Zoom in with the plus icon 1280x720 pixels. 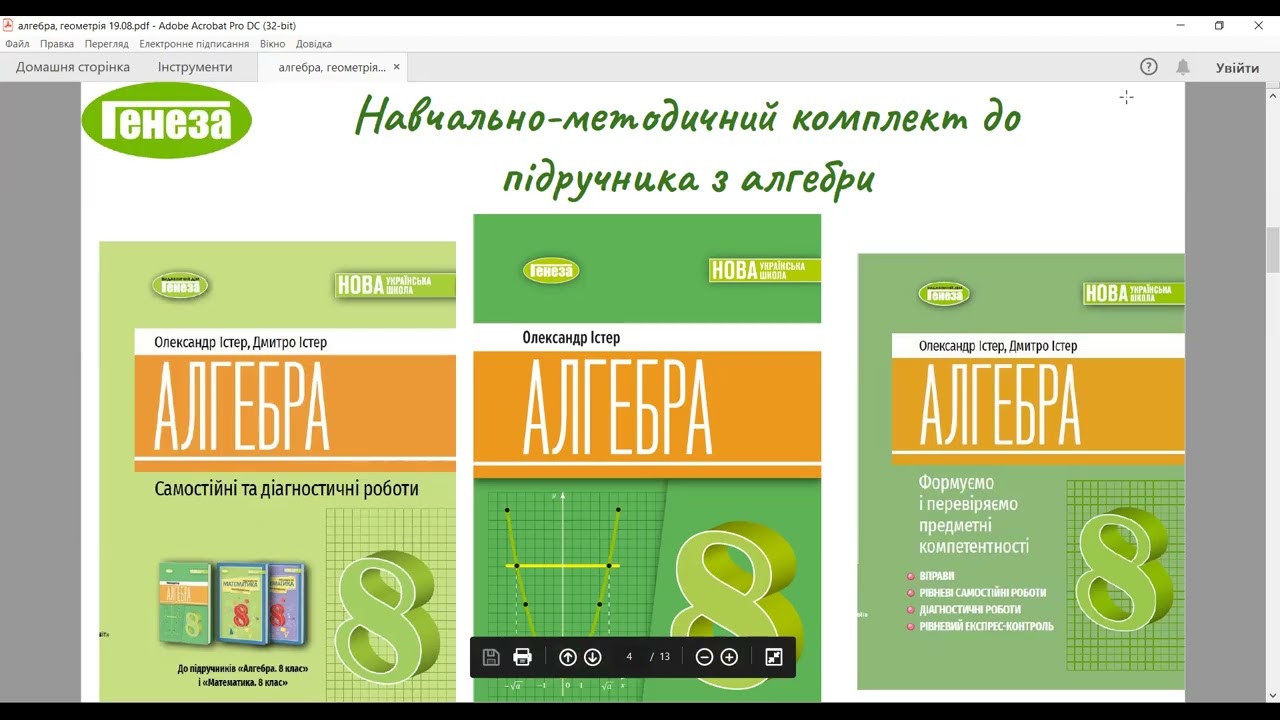729,657
